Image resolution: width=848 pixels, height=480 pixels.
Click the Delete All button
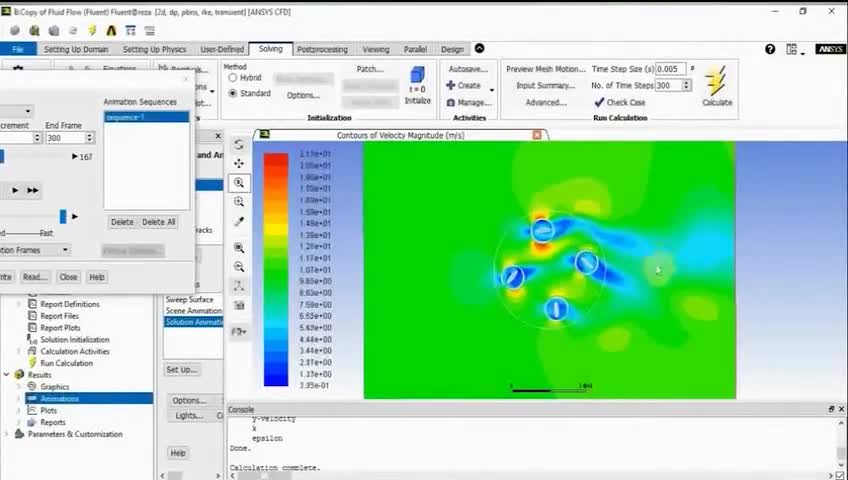[x=158, y=222]
